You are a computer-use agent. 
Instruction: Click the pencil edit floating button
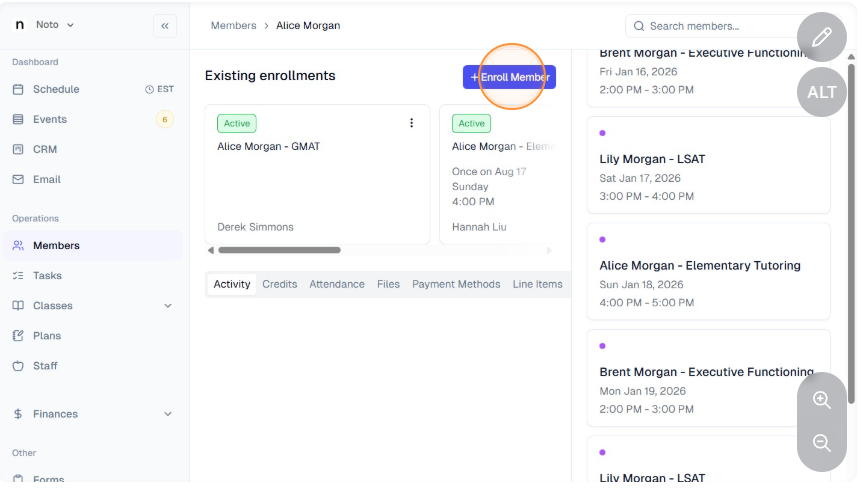(822, 37)
